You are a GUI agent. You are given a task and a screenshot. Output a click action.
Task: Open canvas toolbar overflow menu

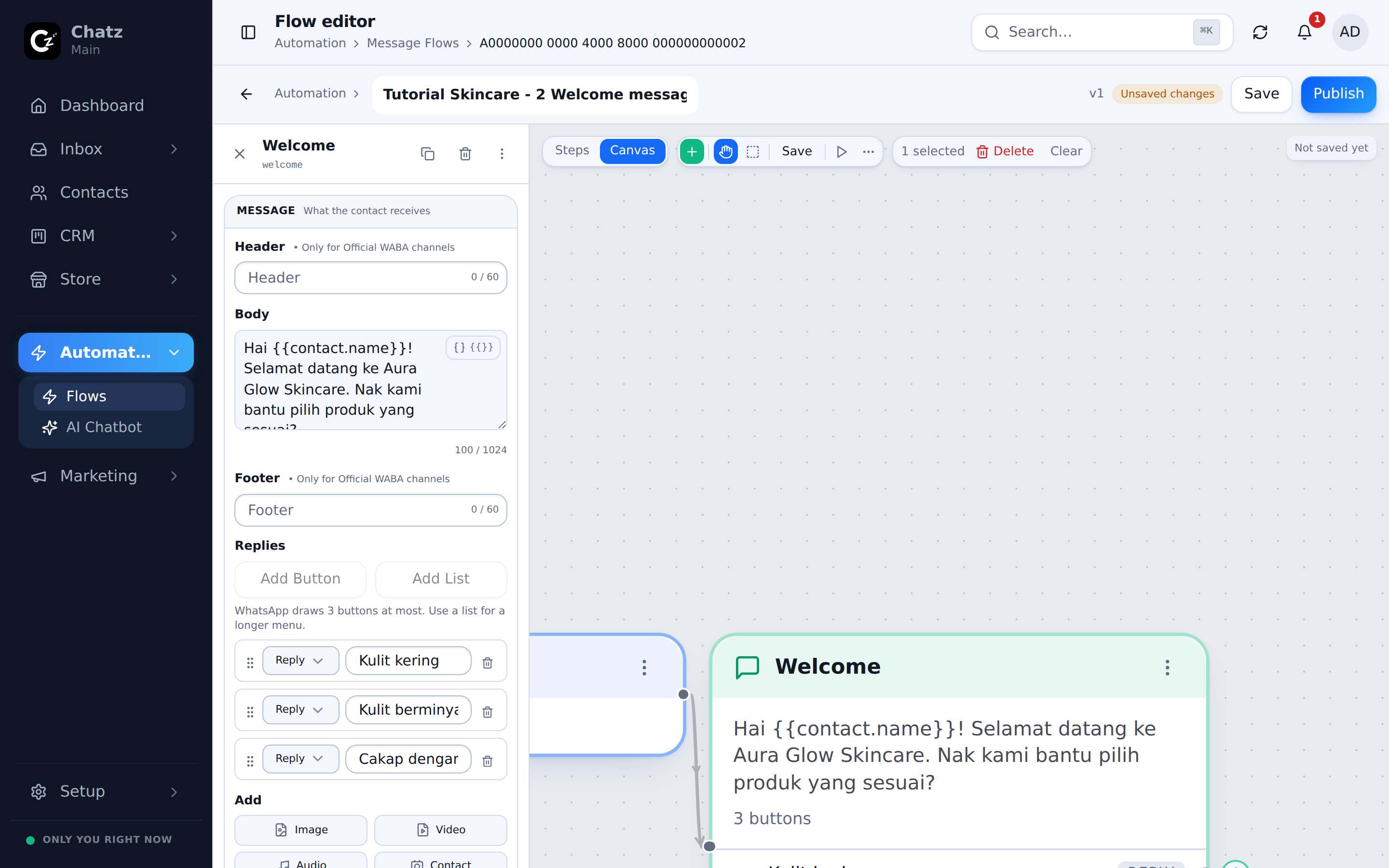click(x=869, y=151)
